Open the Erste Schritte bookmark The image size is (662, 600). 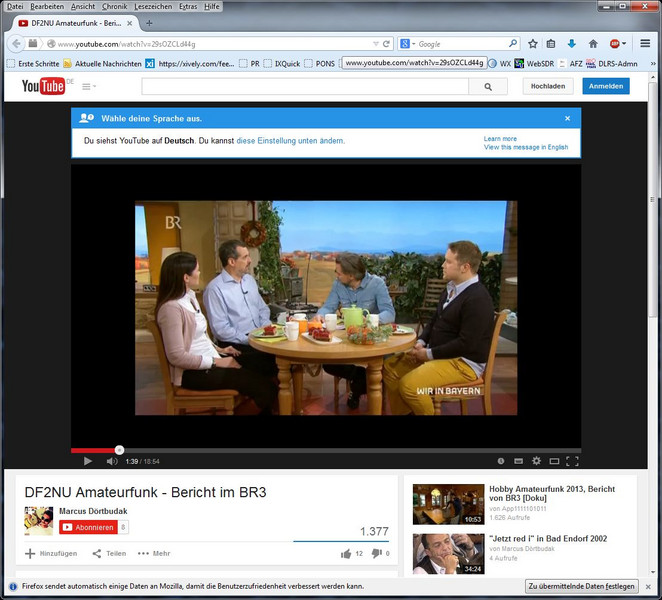[33, 64]
